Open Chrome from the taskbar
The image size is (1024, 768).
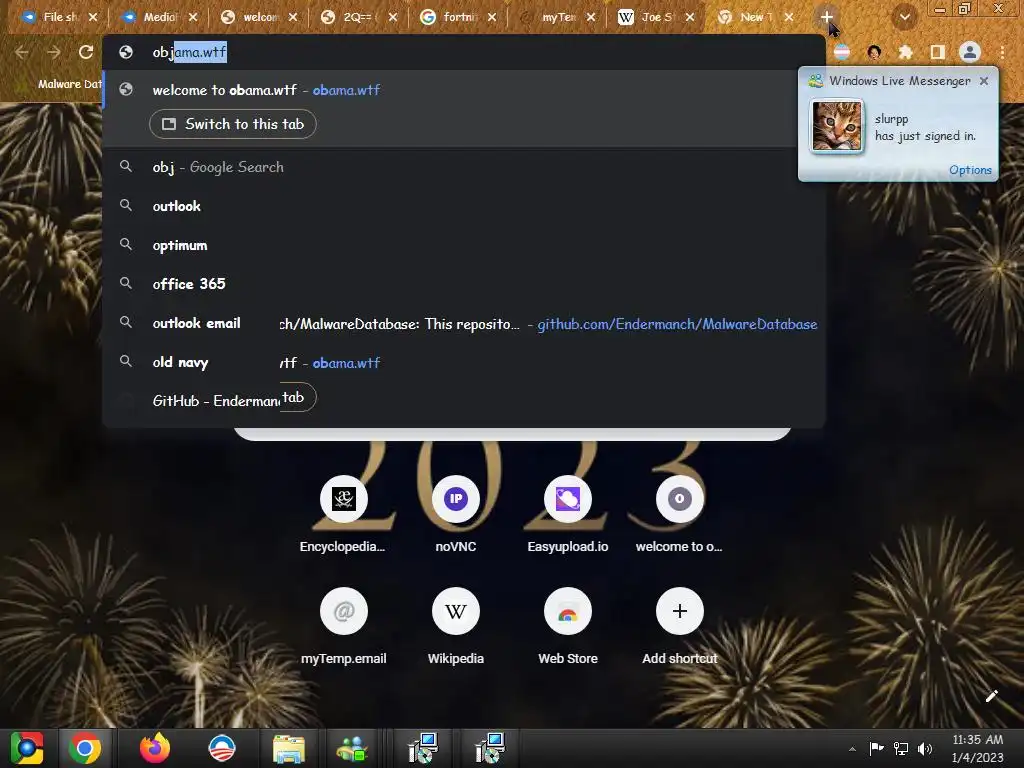click(85, 748)
